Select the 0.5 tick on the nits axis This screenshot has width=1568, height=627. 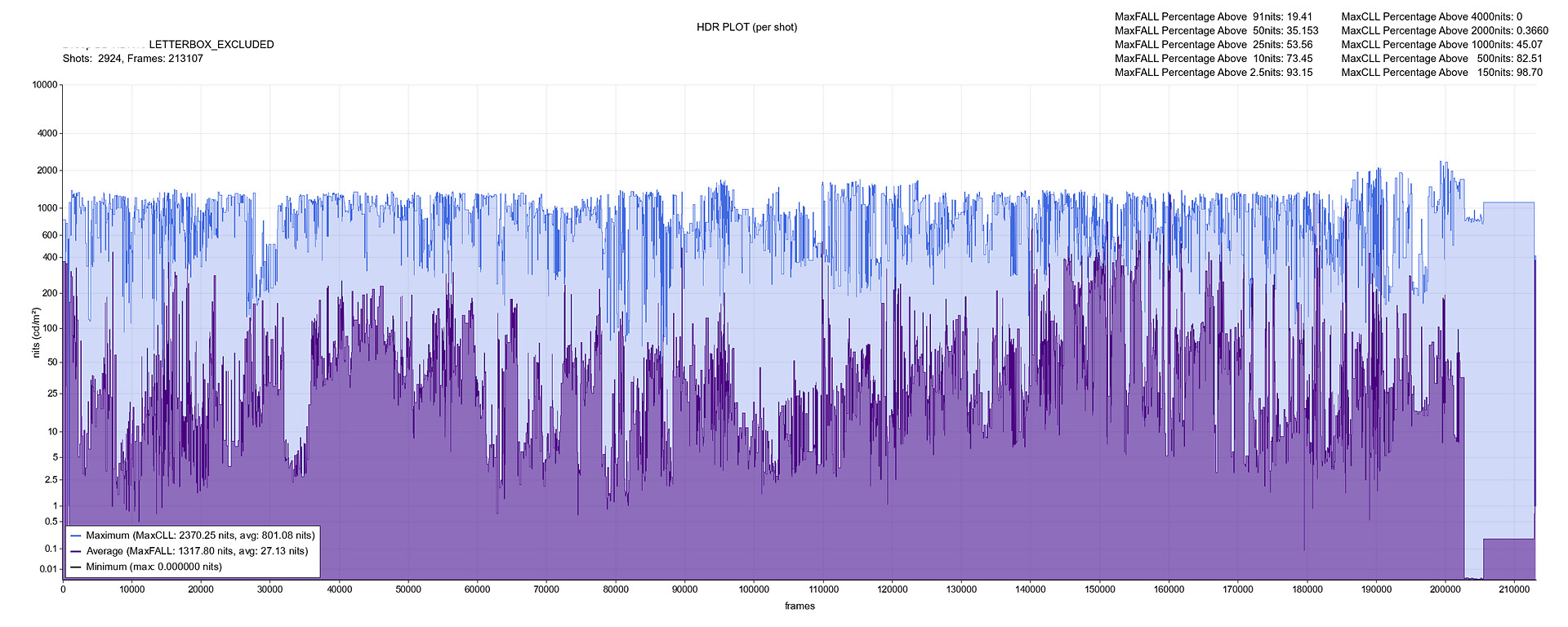[51, 522]
